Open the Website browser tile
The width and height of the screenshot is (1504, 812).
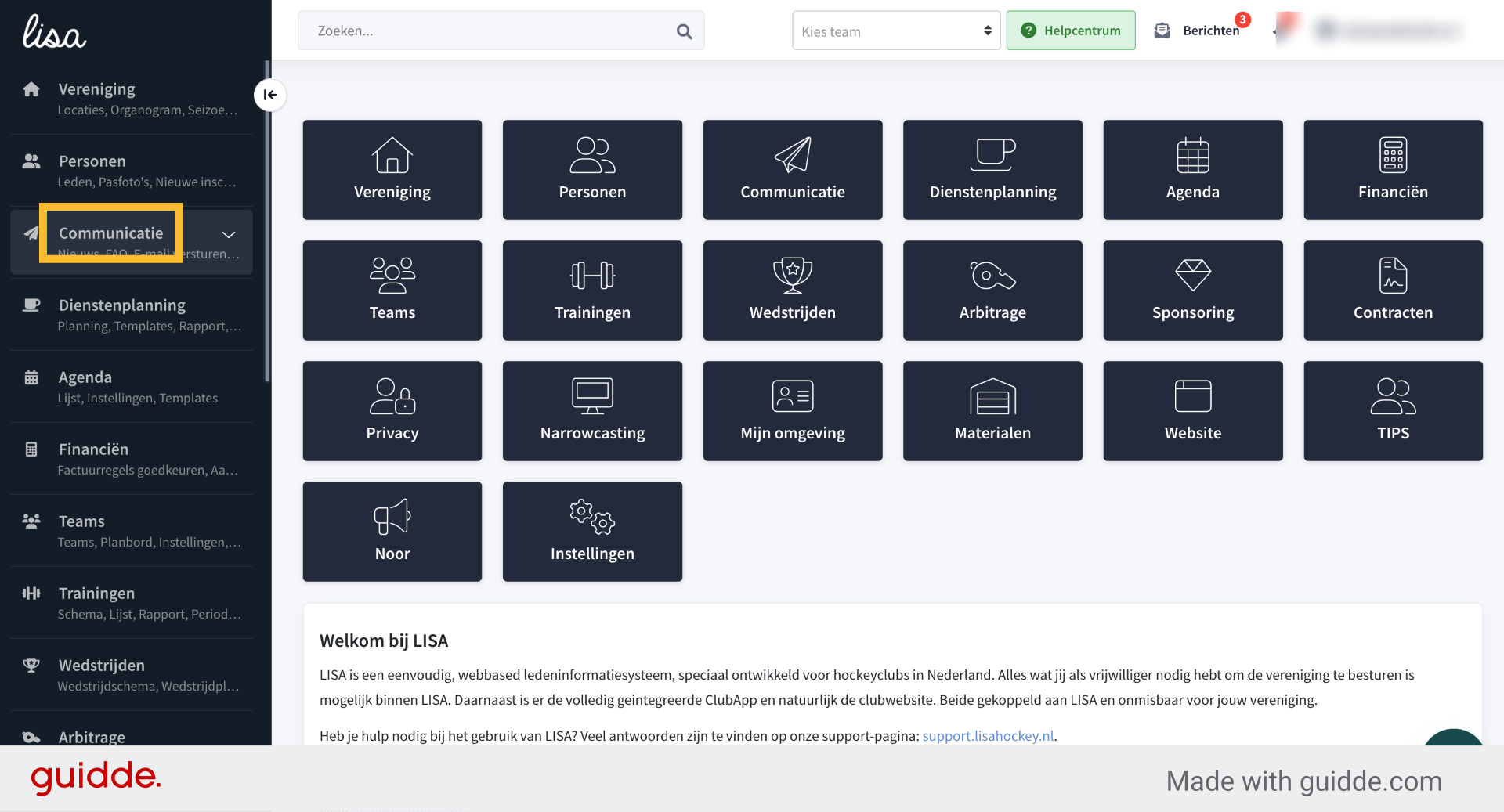(x=1193, y=411)
